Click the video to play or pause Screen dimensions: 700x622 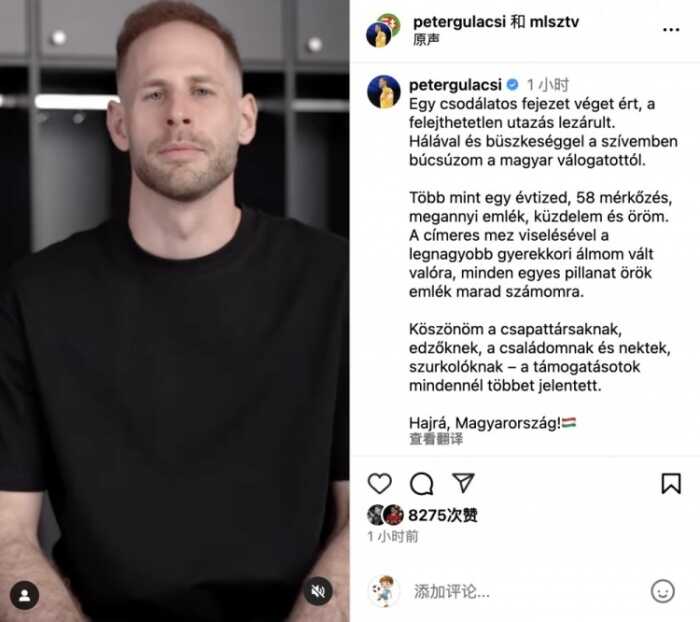(175, 311)
